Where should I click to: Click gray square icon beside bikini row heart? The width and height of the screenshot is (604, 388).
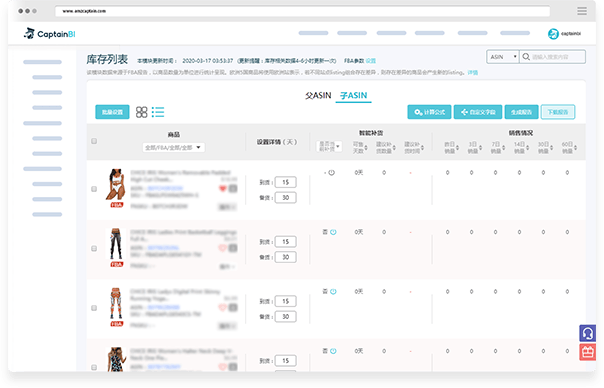233,188
